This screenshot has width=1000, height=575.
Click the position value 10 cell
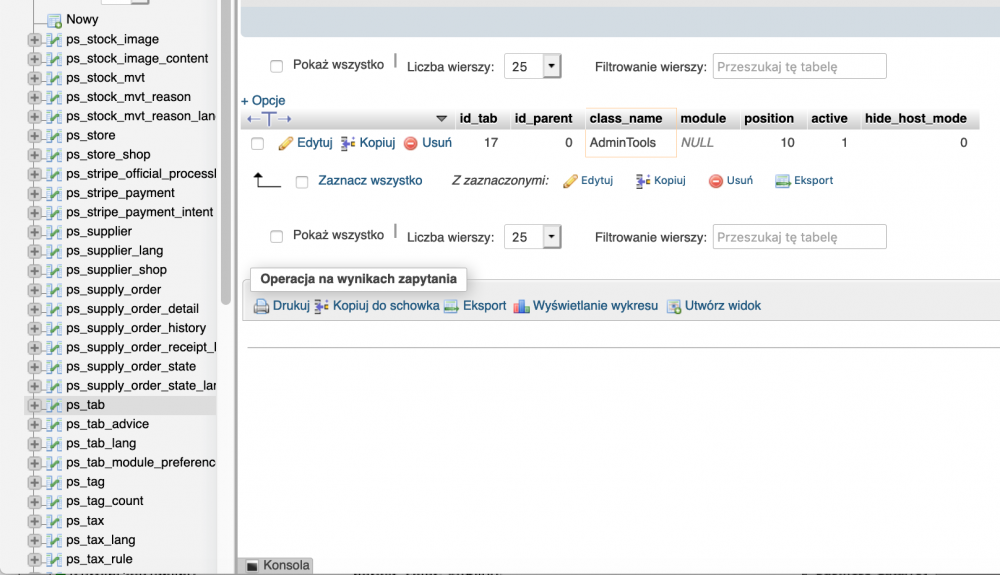coord(788,143)
